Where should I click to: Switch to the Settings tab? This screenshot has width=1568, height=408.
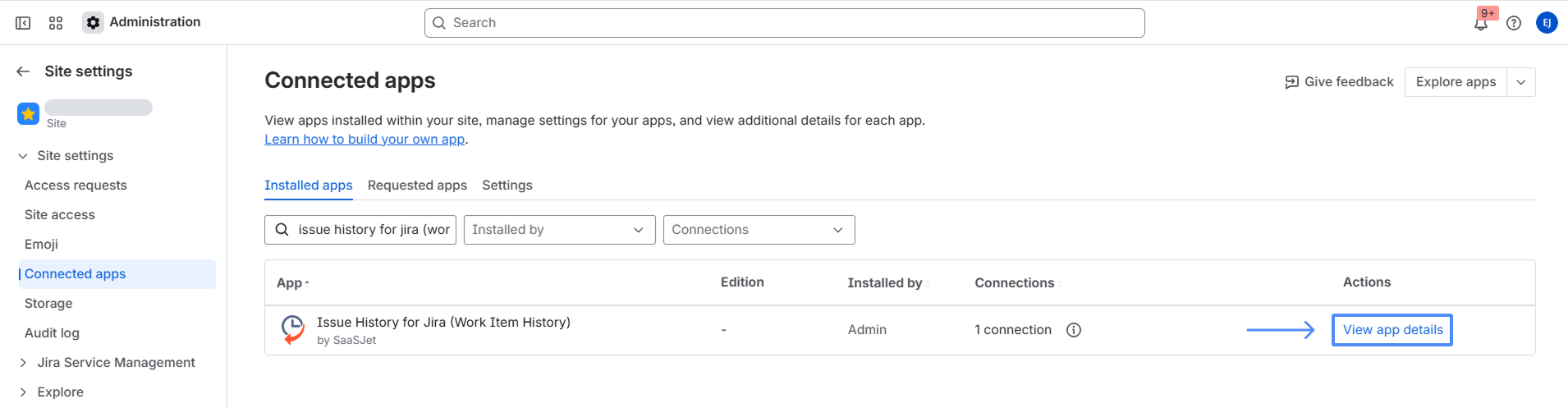(x=507, y=186)
